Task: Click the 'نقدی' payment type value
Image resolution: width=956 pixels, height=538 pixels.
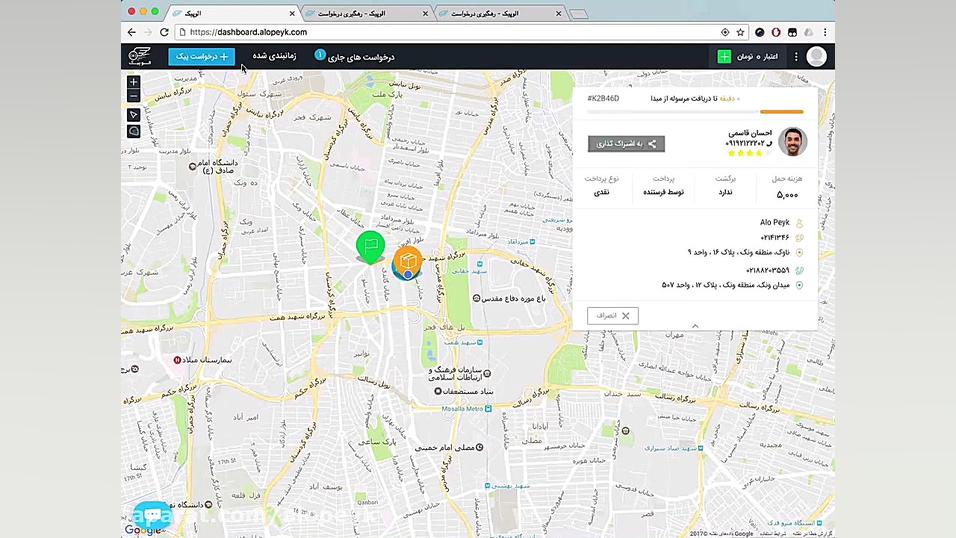Action: pos(601,192)
